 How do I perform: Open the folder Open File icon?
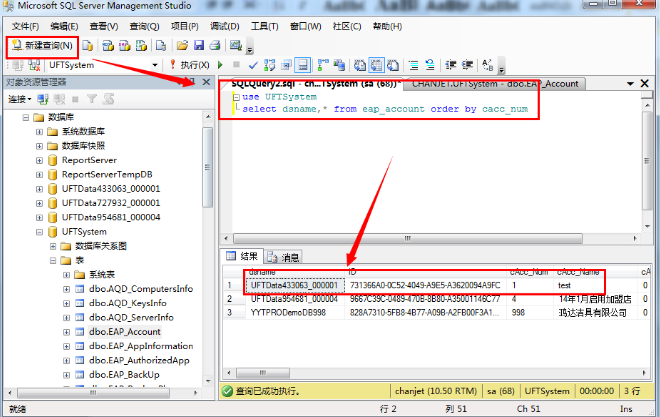tap(182, 45)
